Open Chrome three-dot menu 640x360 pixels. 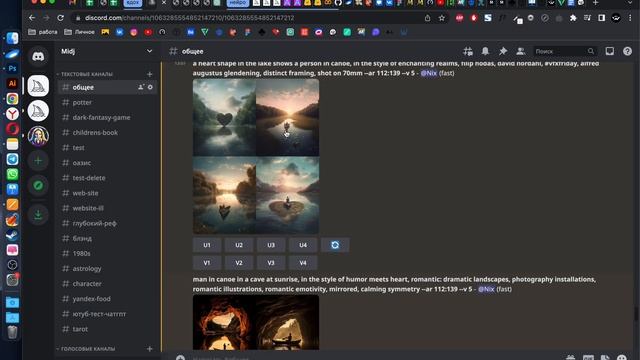[630, 18]
